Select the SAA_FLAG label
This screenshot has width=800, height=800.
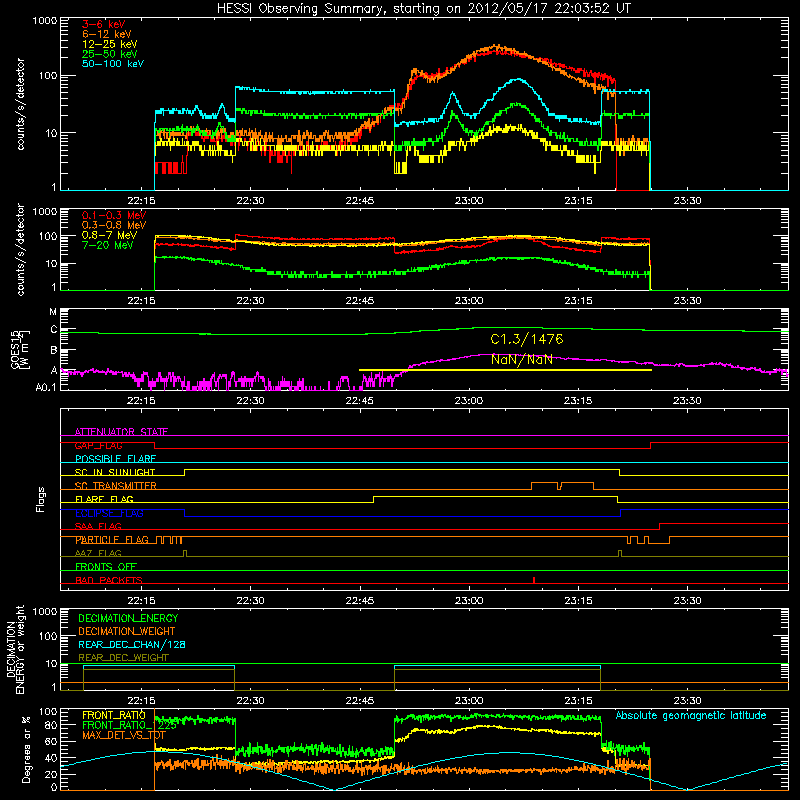coord(98,526)
